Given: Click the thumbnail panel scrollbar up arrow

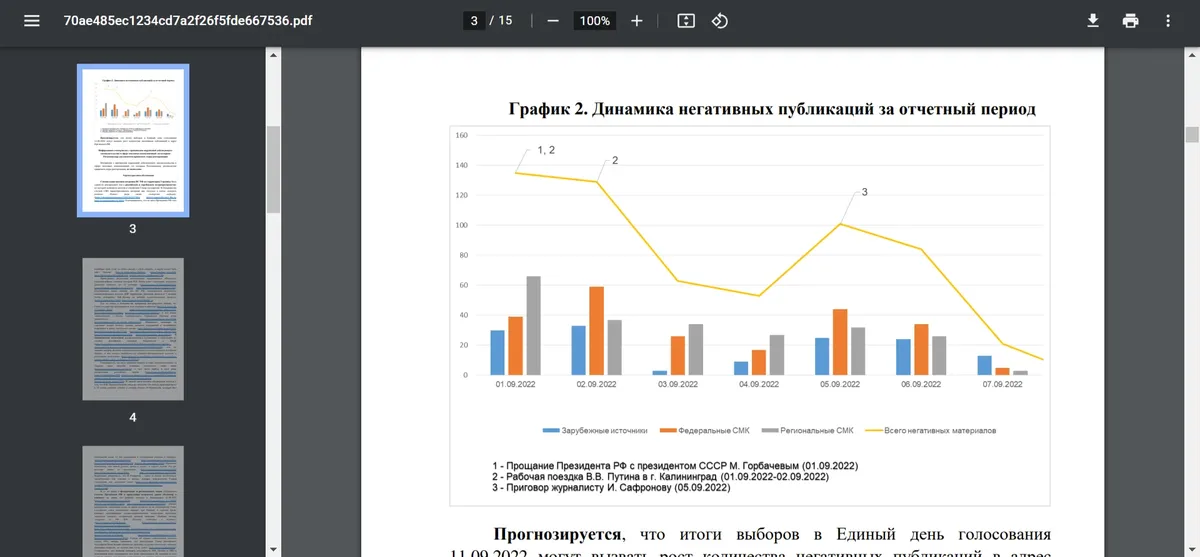Looking at the screenshot, I should pos(273,53).
